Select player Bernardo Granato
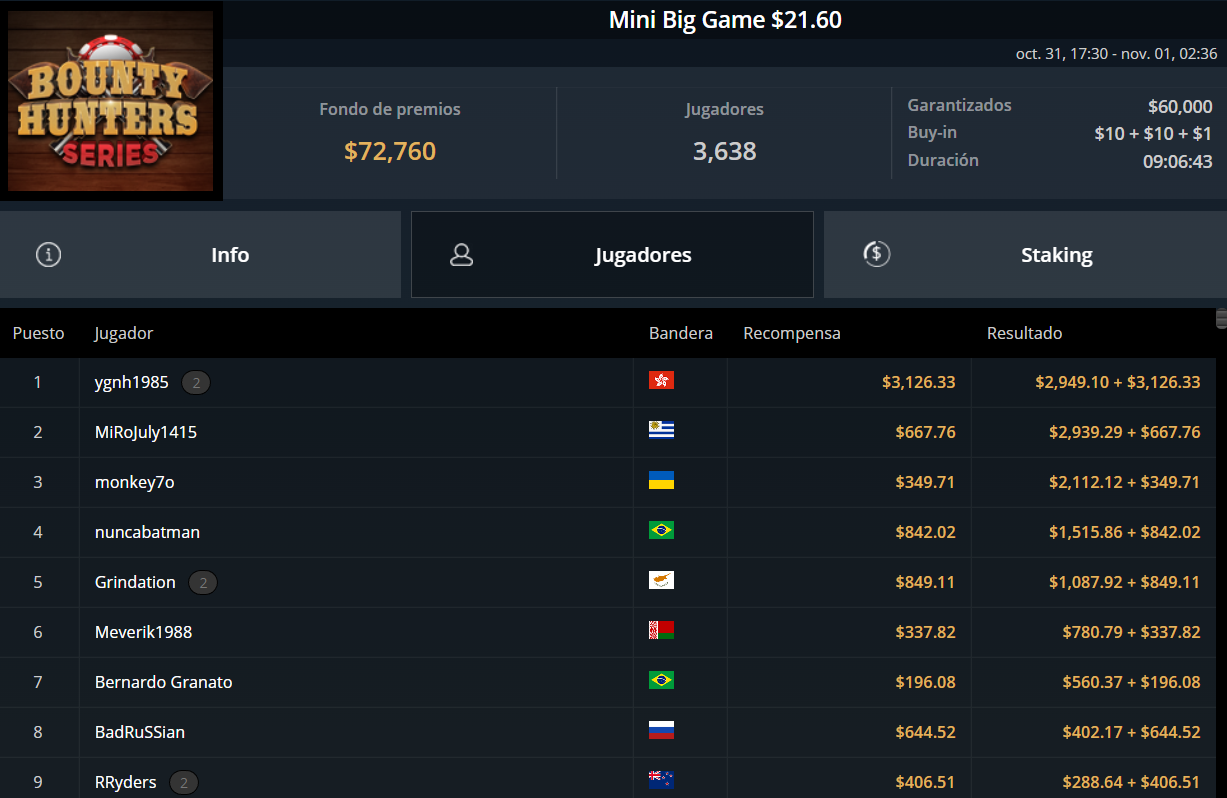Image resolution: width=1227 pixels, height=798 pixels. click(x=164, y=682)
